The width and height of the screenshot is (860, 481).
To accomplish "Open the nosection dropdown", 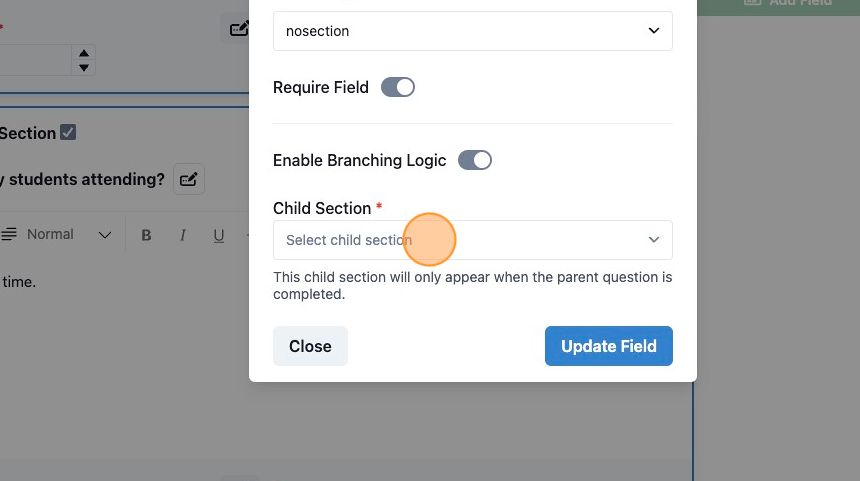I will click(x=473, y=31).
